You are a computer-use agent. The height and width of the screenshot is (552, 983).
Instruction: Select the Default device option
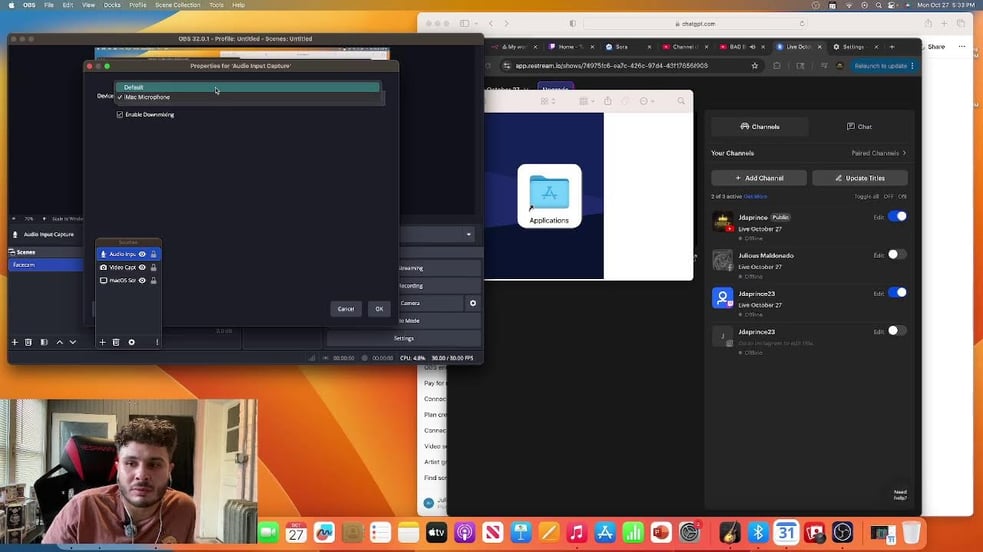click(x=247, y=87)
